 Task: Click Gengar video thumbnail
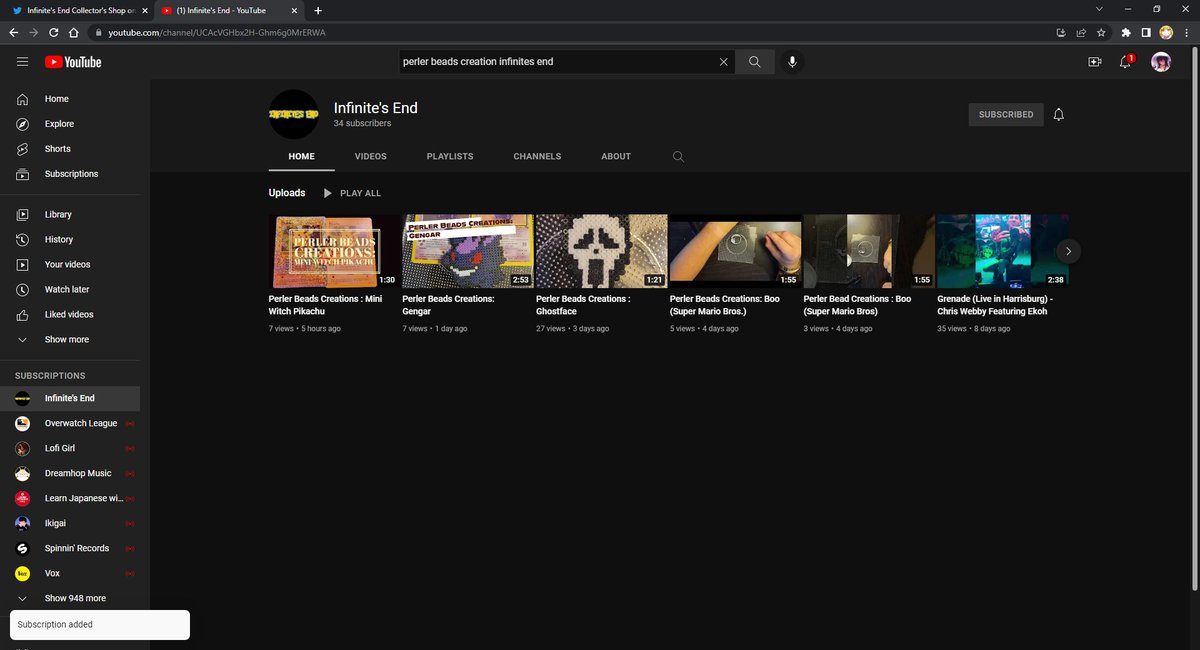tap(467, 251)
